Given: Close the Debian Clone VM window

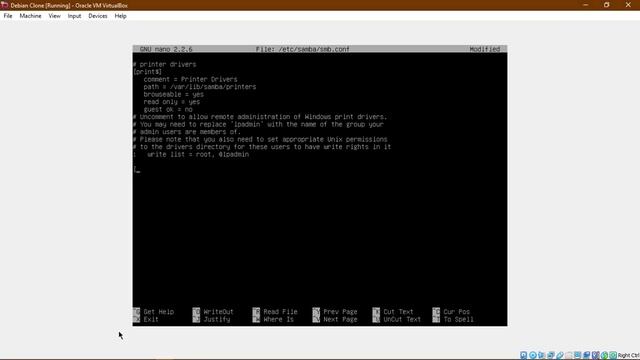Looking at the screenshot, I should 628,5.
